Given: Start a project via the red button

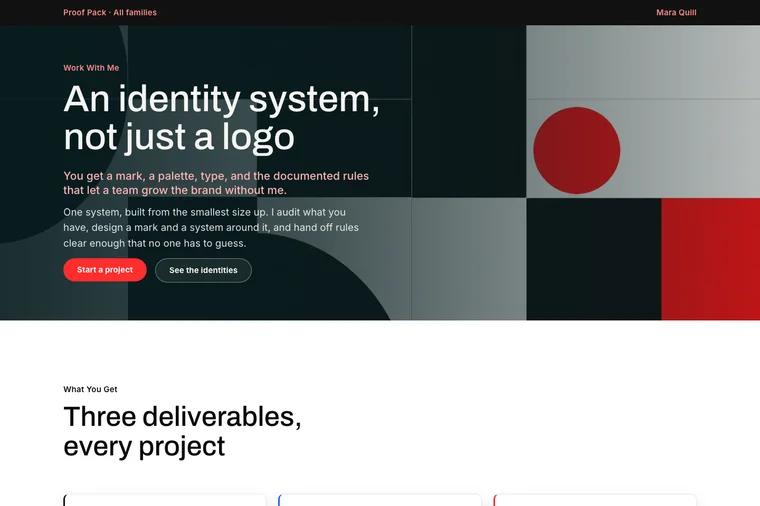Looking at the screenshot, I should tap(105, 270).
